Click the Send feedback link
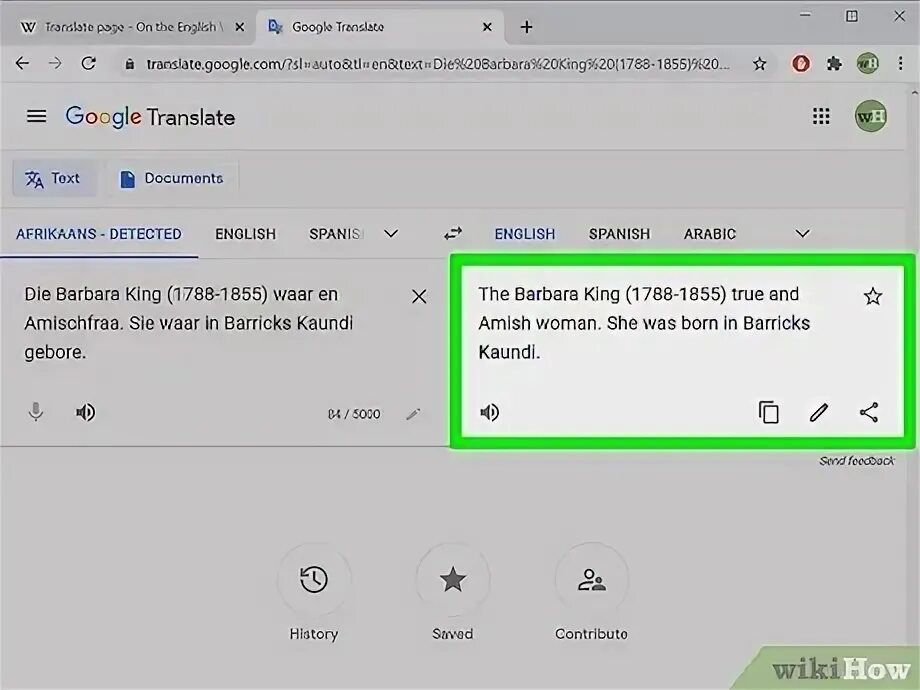920x690 pixels. click(857, 461)
